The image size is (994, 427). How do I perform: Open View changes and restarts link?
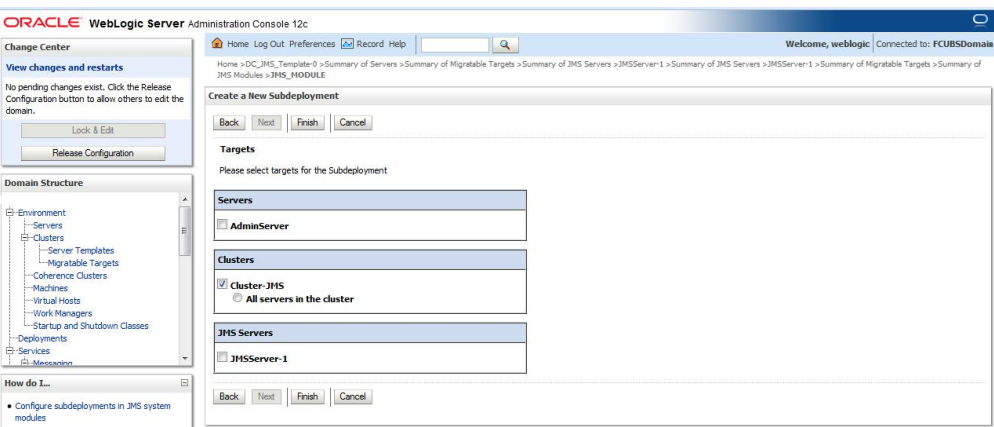click(65, 68)
